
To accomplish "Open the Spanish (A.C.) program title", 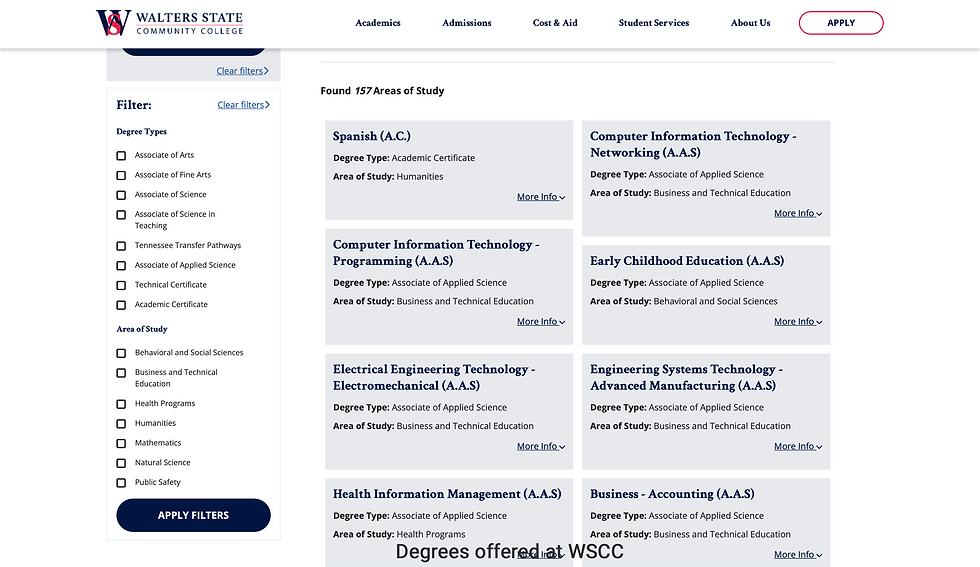I will 372,136.
